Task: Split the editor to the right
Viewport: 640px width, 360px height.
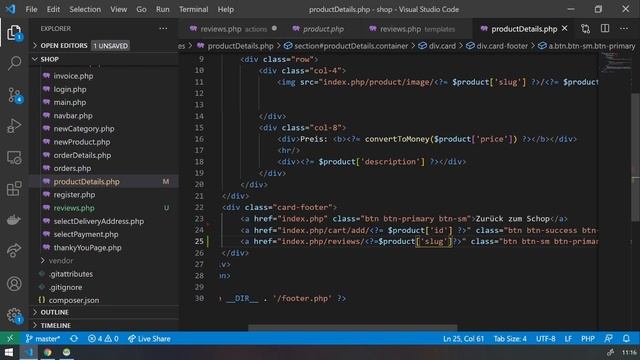Action: pyautogui.click(x=605, y=29)
